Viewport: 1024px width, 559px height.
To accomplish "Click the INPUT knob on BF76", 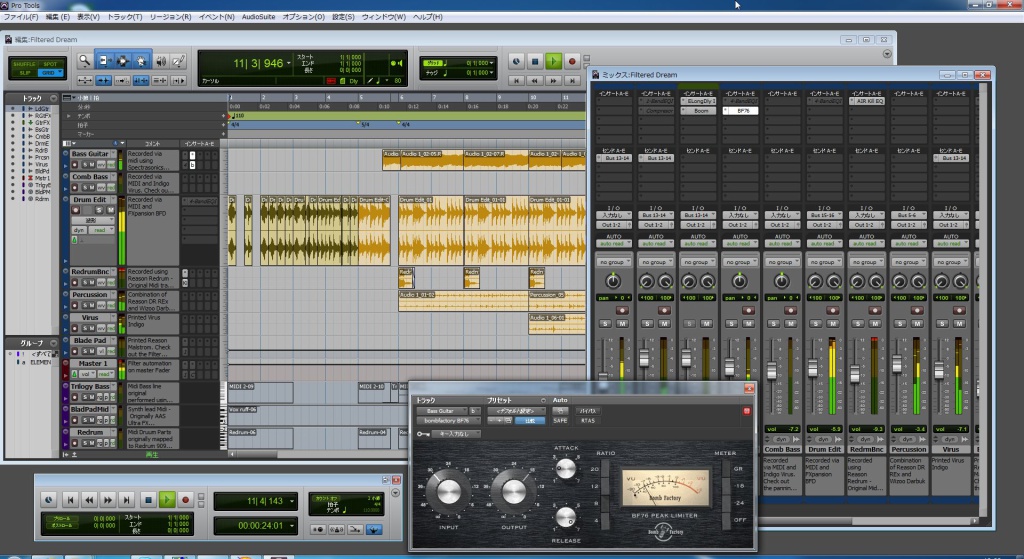I will (x=449, y=492).
